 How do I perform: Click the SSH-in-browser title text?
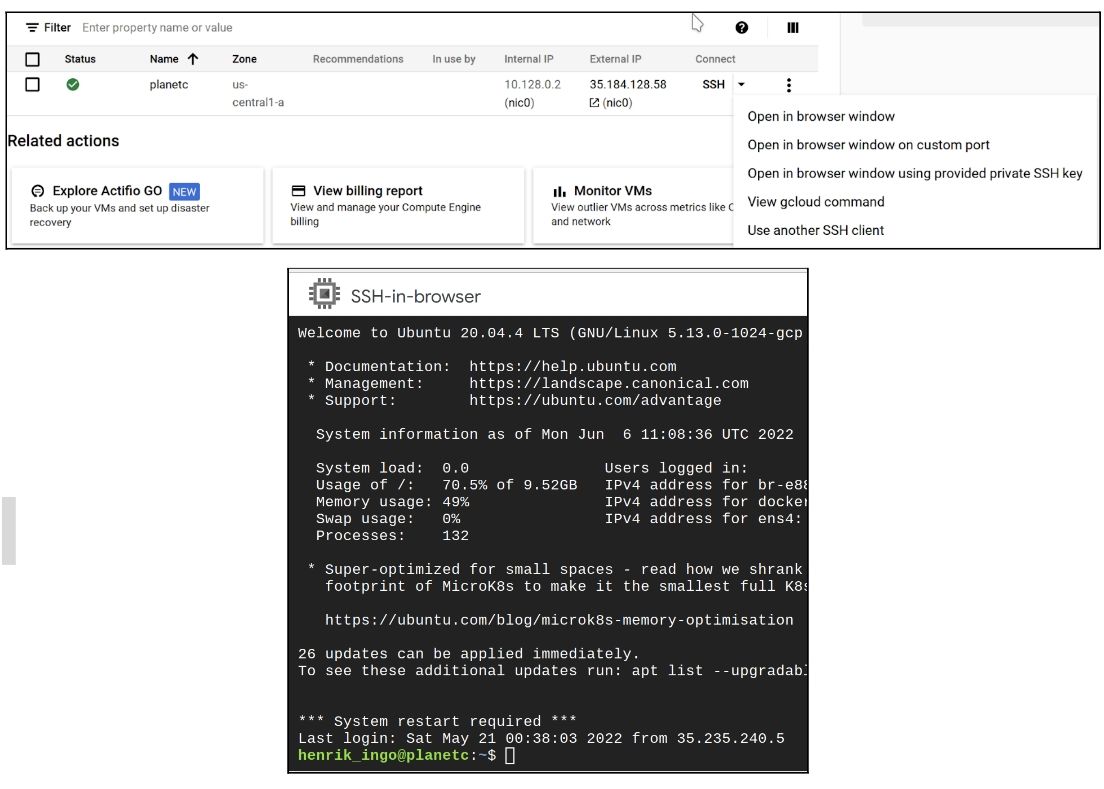[415, 296]
